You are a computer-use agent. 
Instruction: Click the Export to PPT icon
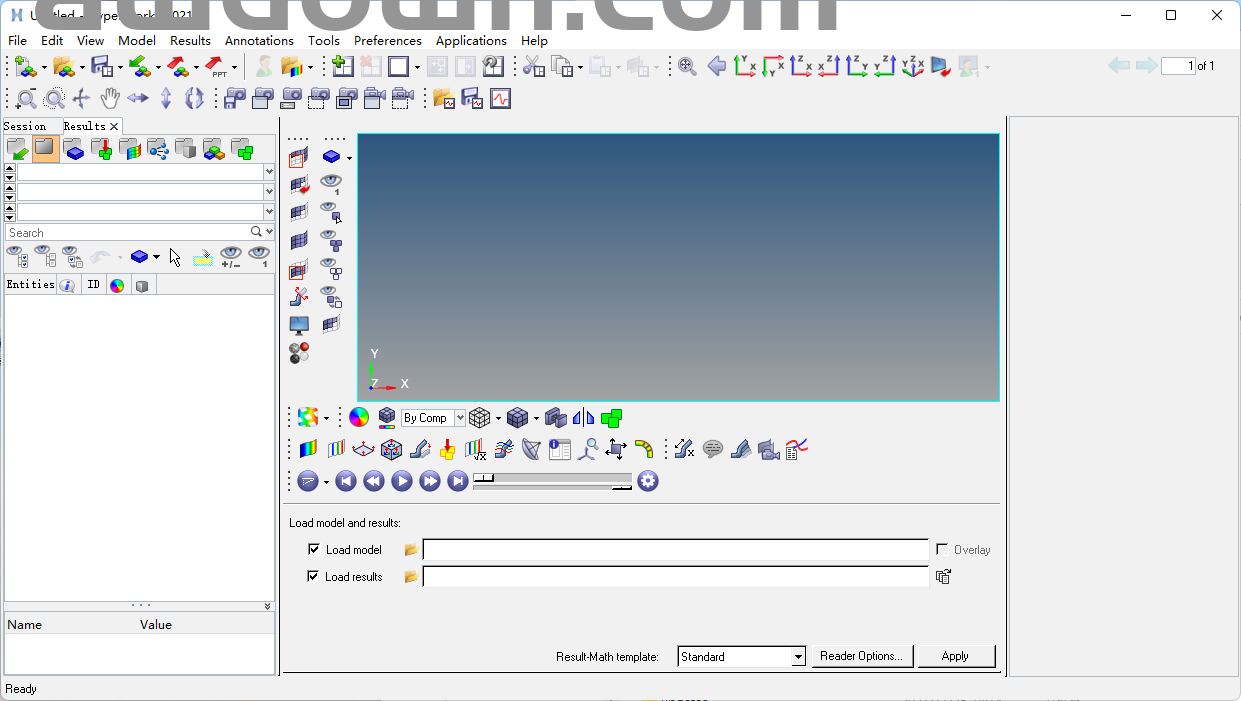point(215,67)
